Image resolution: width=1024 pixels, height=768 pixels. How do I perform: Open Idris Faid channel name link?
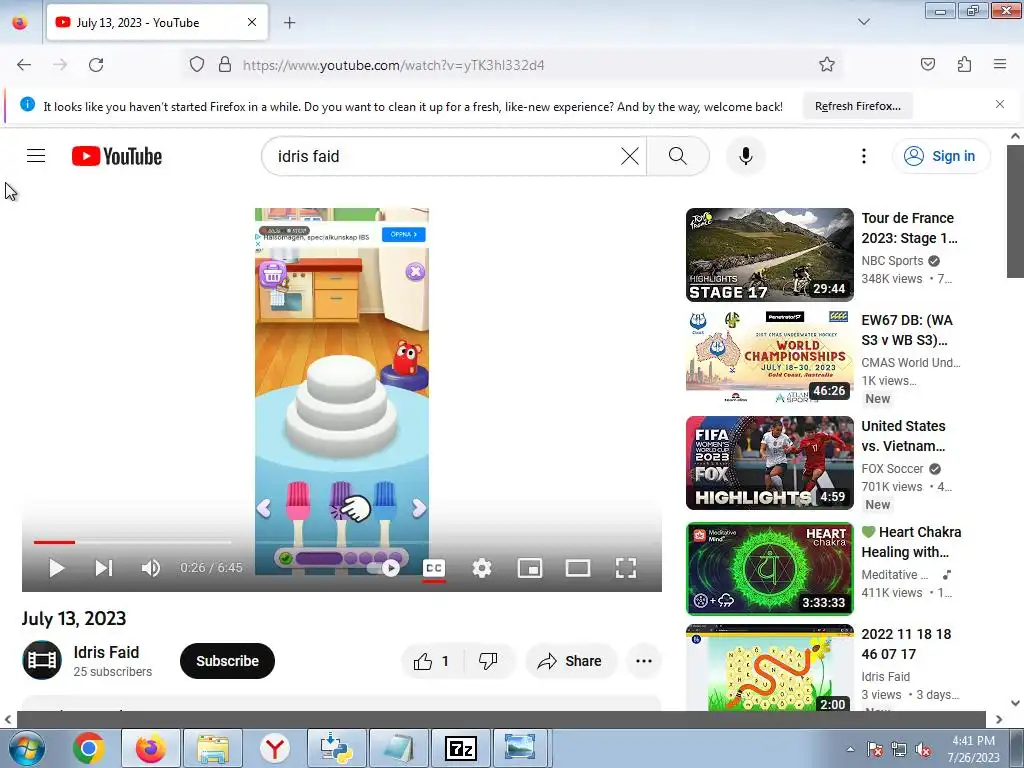(106, 652)
